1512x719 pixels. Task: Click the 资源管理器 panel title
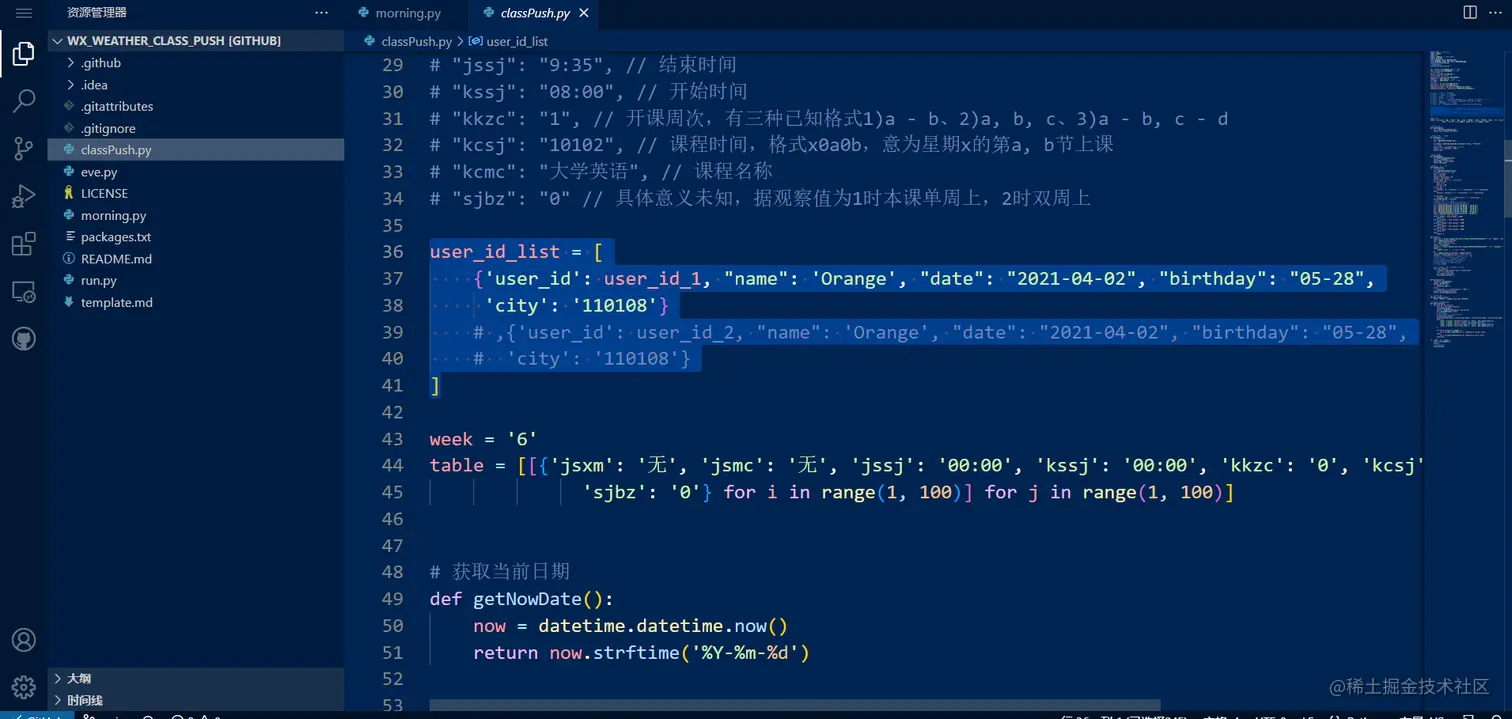tap(97, 13)
